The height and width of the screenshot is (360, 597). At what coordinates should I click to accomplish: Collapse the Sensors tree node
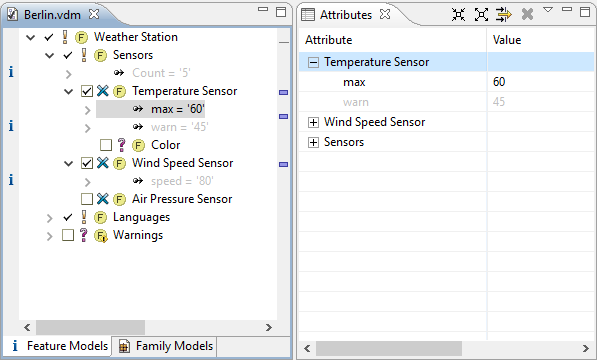click(x=49, y=56)
